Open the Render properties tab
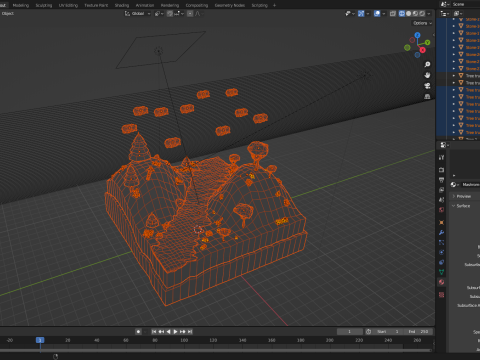 441,170
